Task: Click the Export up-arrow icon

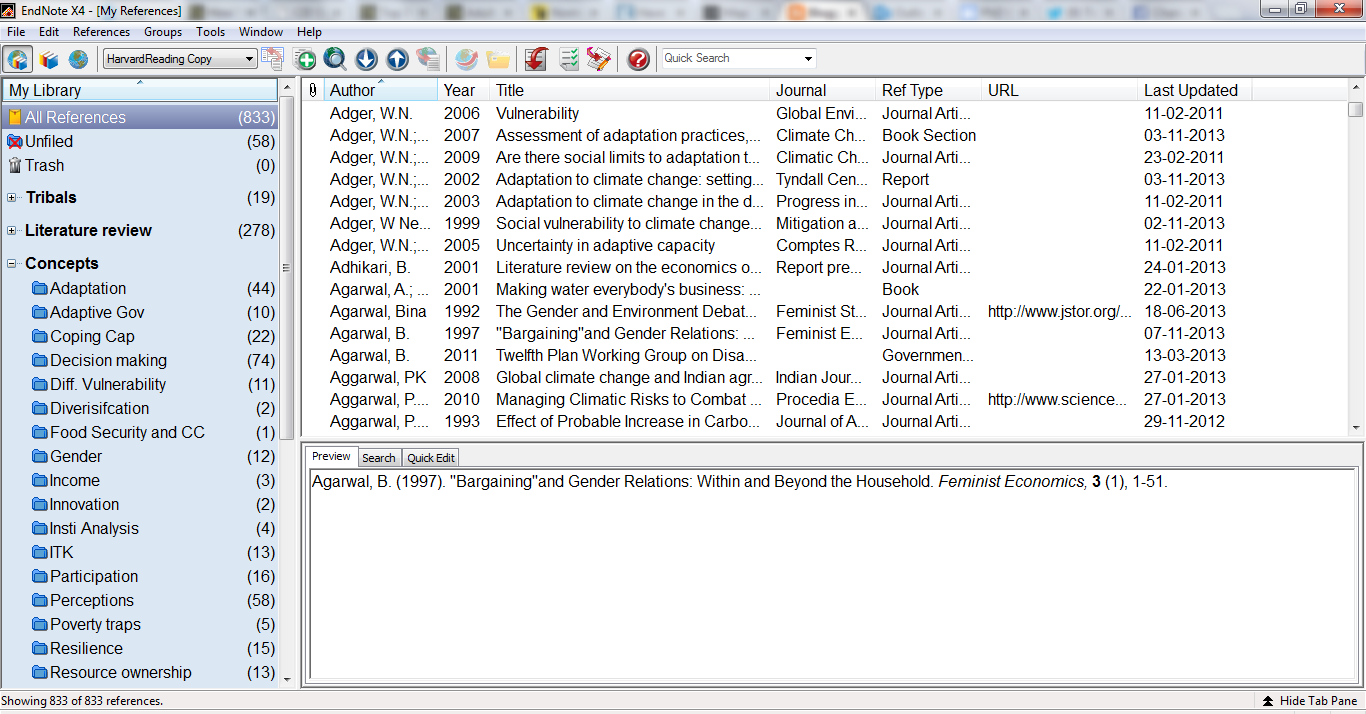Action: (x=397, y=59)
